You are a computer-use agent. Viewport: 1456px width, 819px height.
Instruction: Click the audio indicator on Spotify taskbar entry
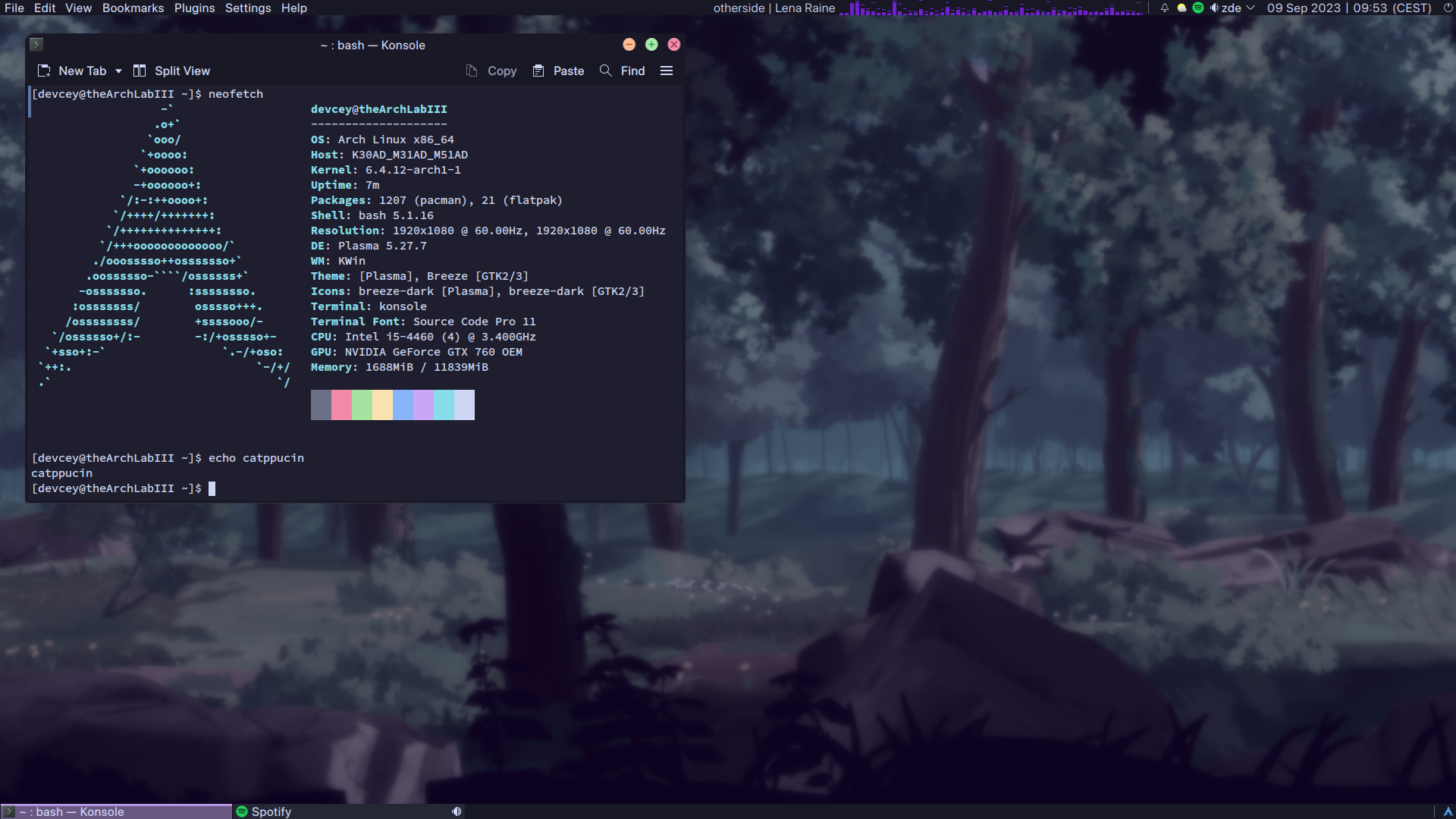(x=457, y=811)
